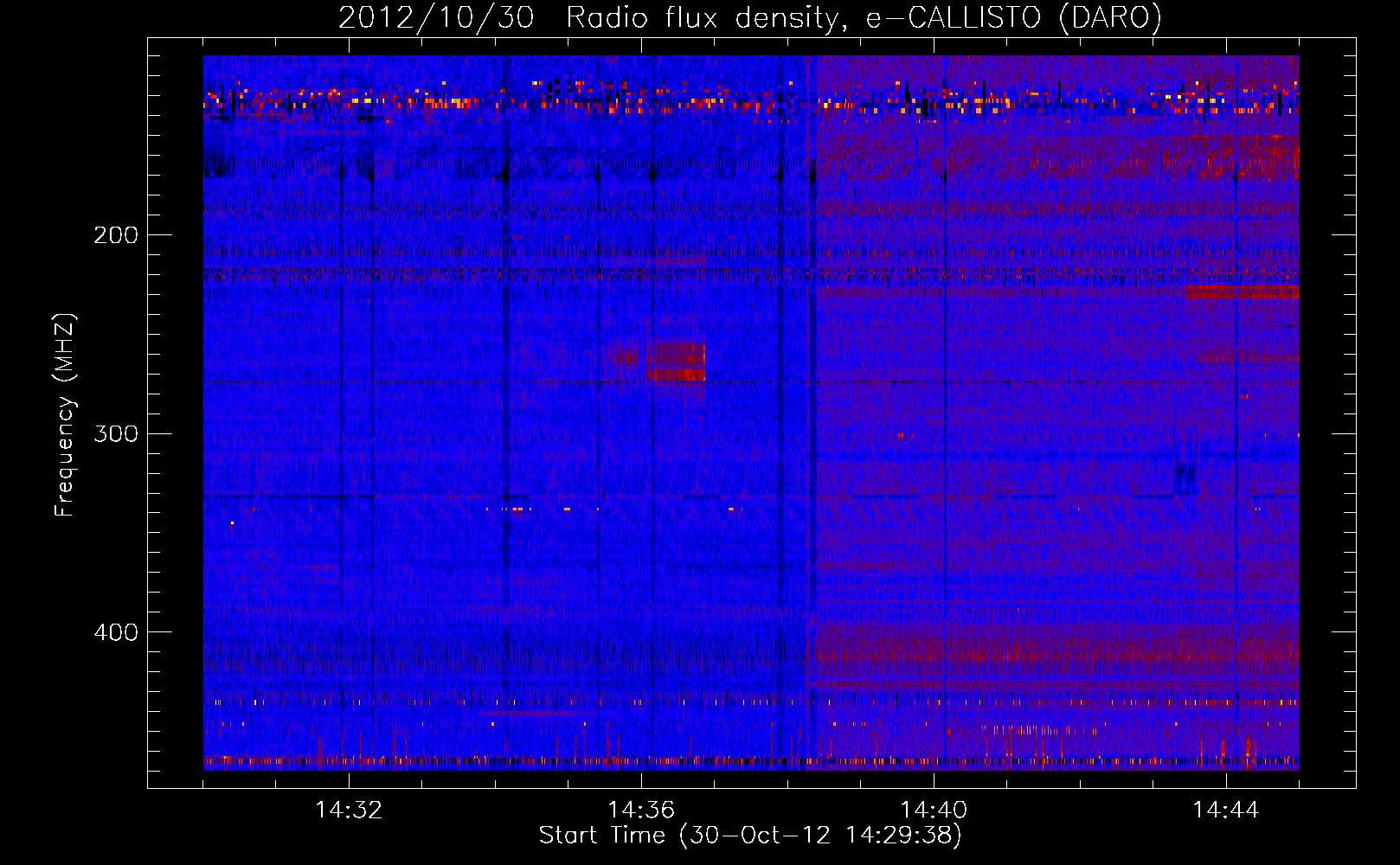Click the "Start Time (30-Oct-12 14:29:38)" x-axis label

(x=750, y=836)
